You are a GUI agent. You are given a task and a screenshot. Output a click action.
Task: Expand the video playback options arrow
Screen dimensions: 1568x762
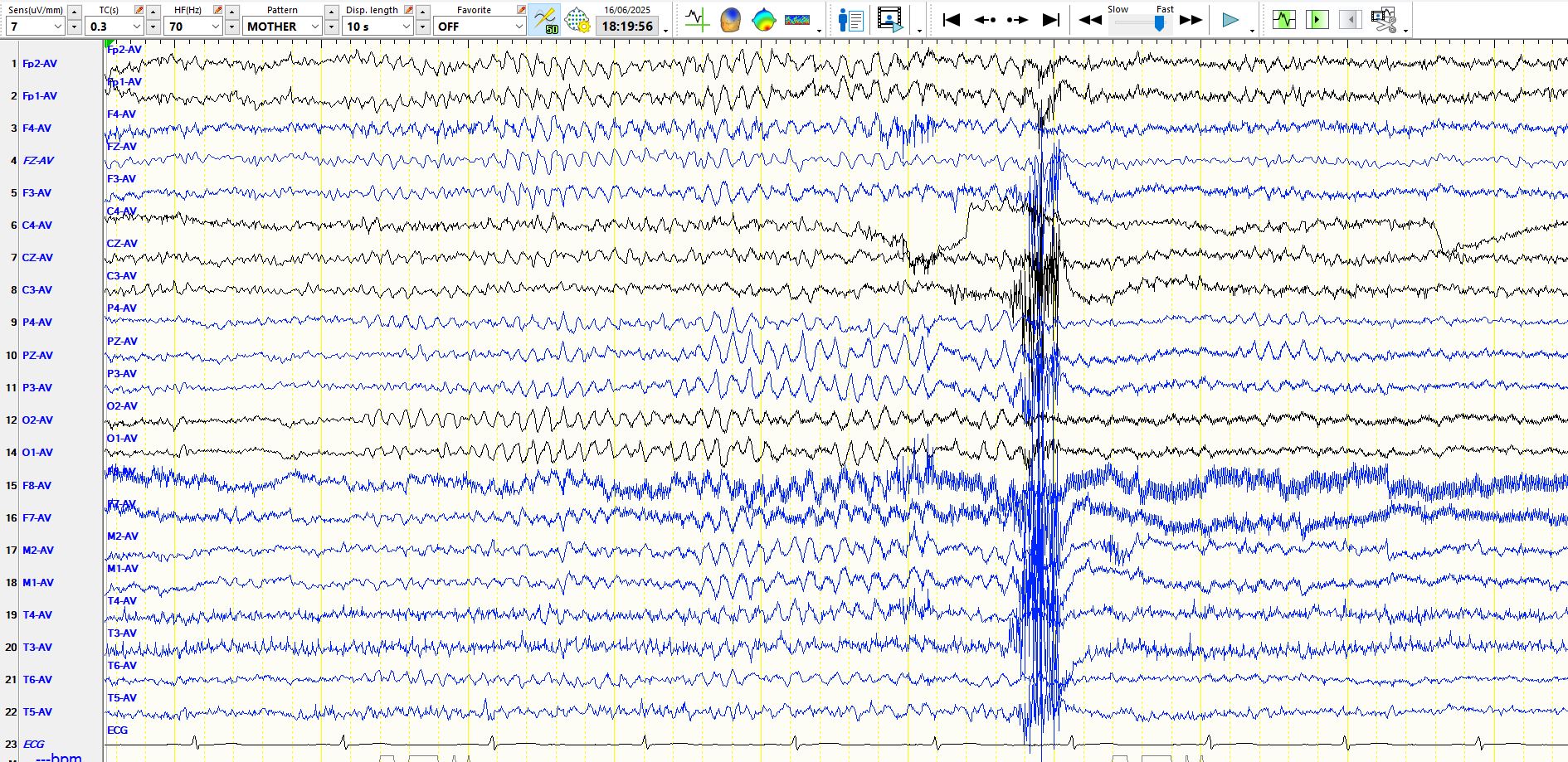click(x=919, y=31)
